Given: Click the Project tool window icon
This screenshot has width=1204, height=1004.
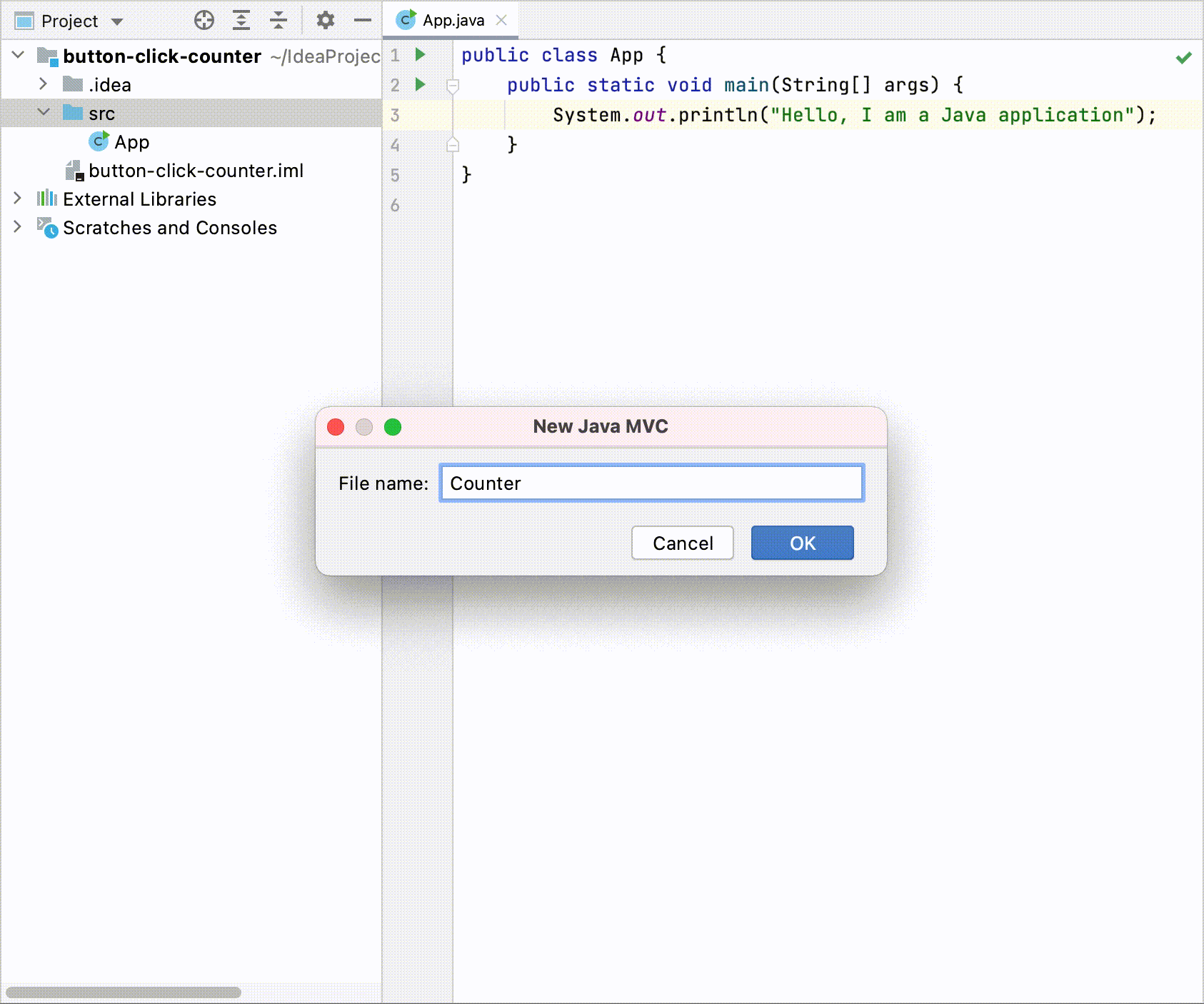Looking at the screenshot, I should (x=23, y=20).
